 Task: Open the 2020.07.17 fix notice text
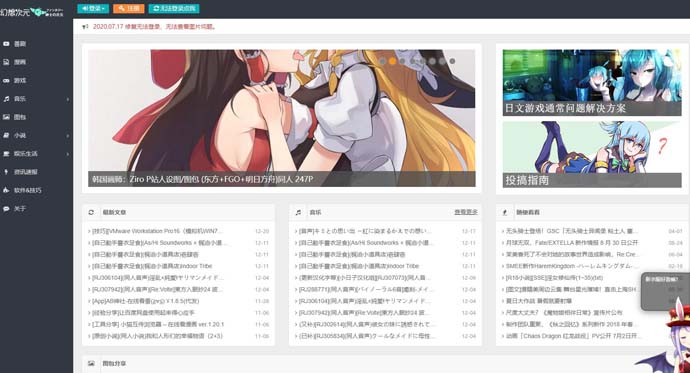pos(154,27)
